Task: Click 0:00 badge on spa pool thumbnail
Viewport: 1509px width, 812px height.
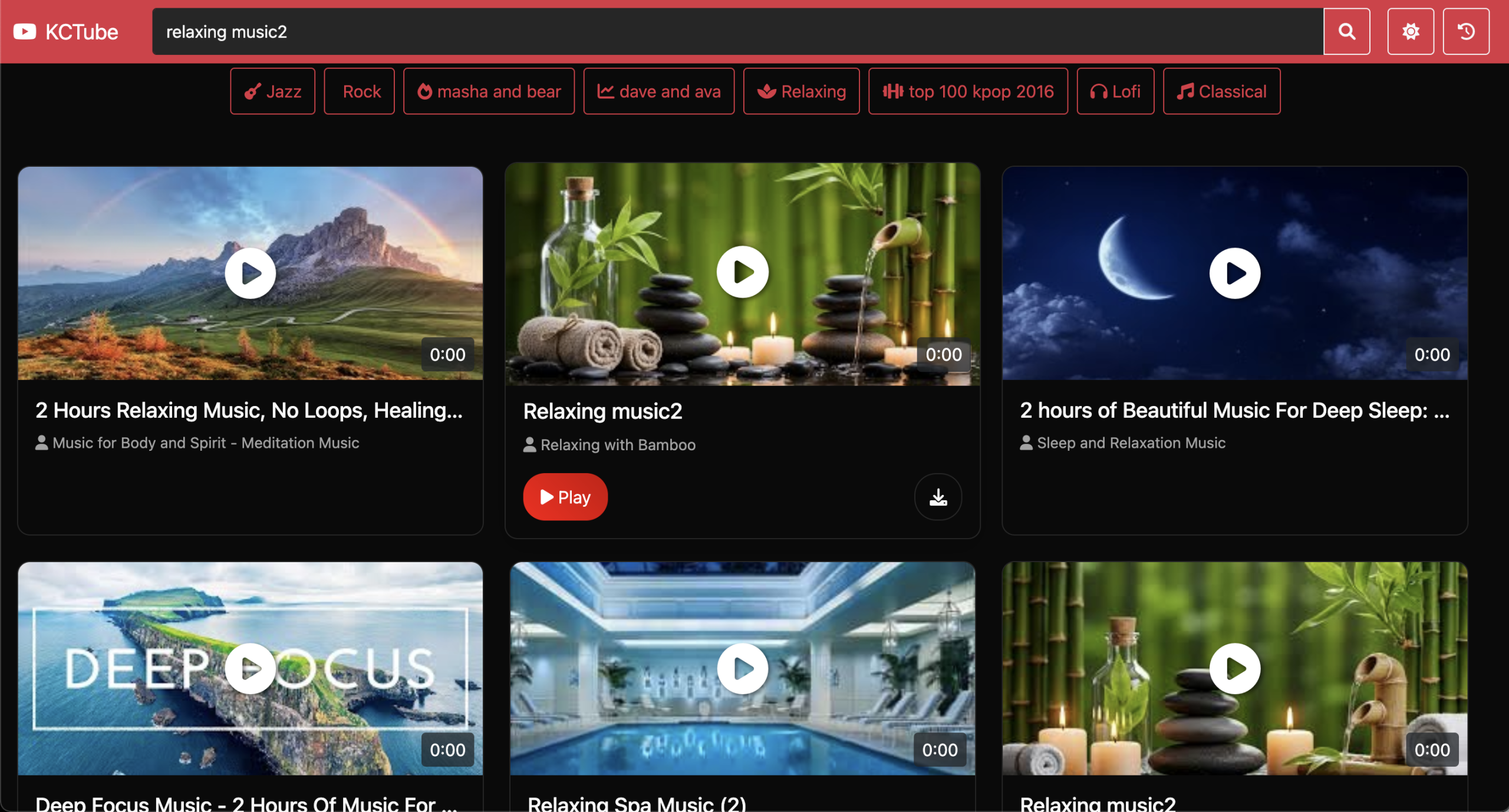Action: [x=940, y=750]
